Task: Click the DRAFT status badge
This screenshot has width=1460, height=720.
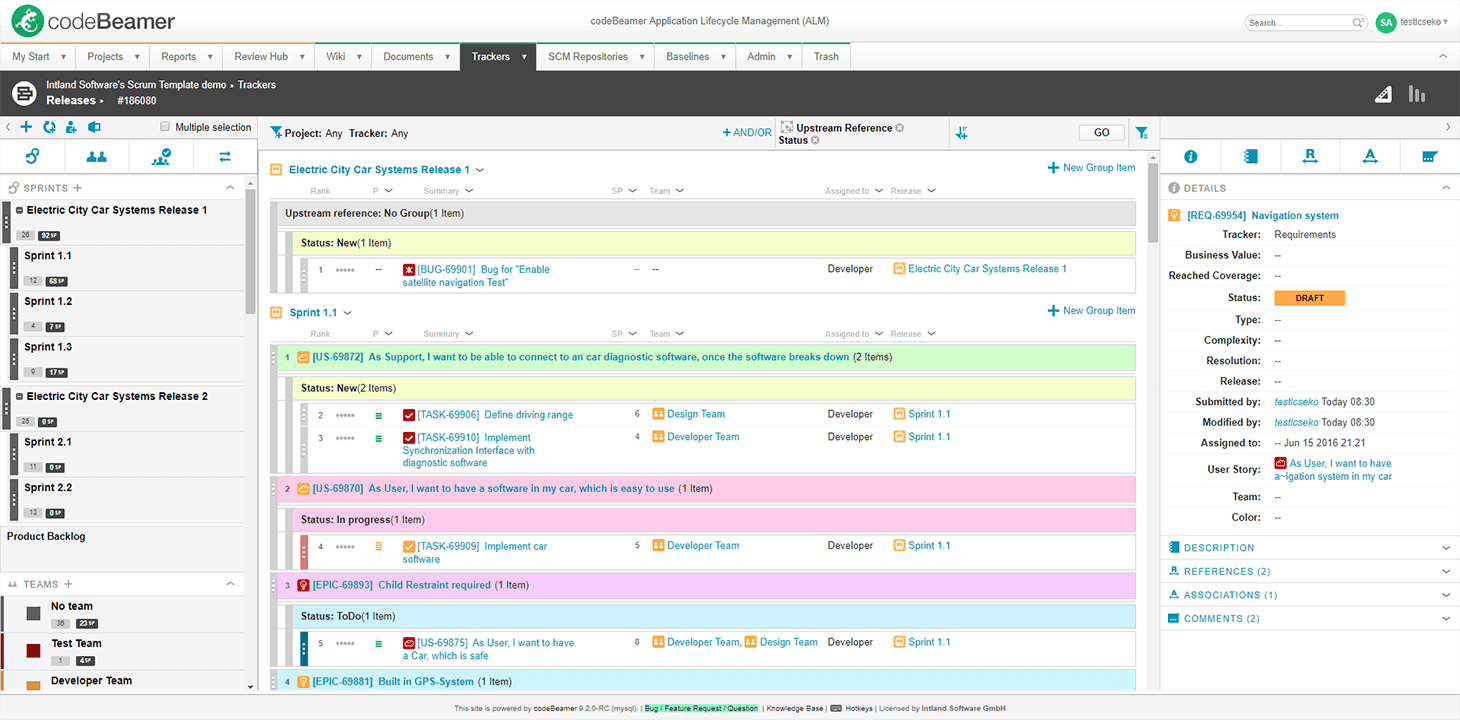Action: click(x=1309, y=298)
